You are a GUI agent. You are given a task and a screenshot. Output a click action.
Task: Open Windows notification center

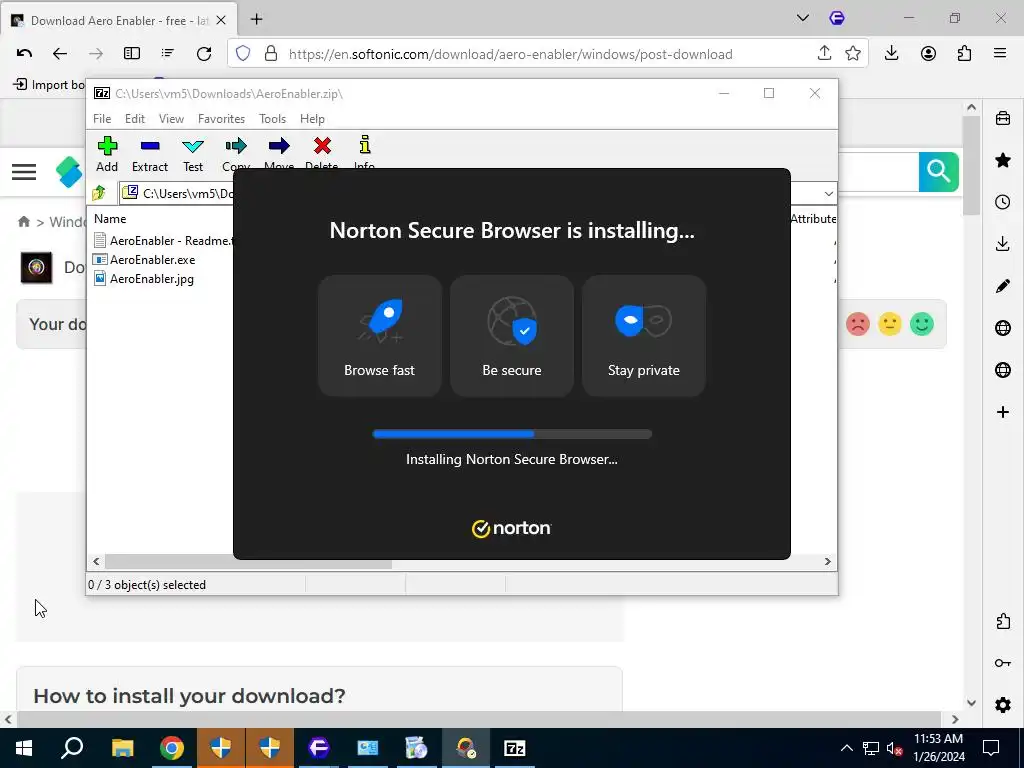click(x=991, y=748)
